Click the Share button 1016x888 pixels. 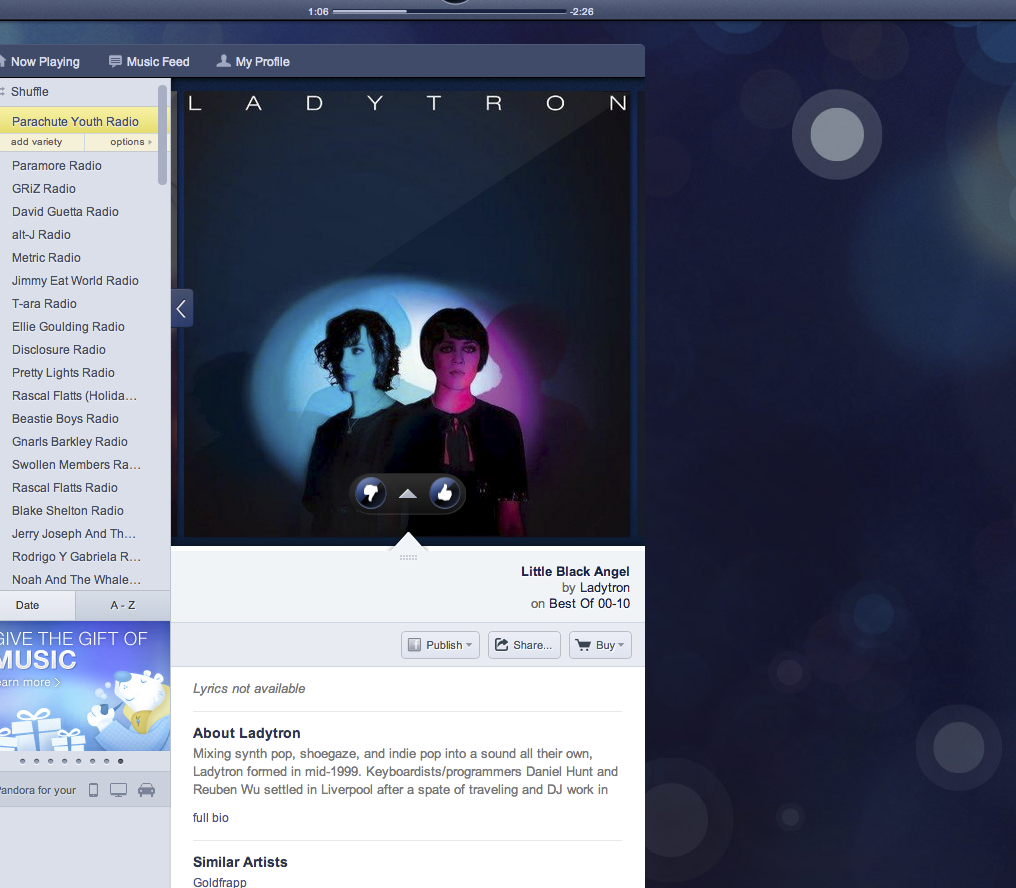524,645
